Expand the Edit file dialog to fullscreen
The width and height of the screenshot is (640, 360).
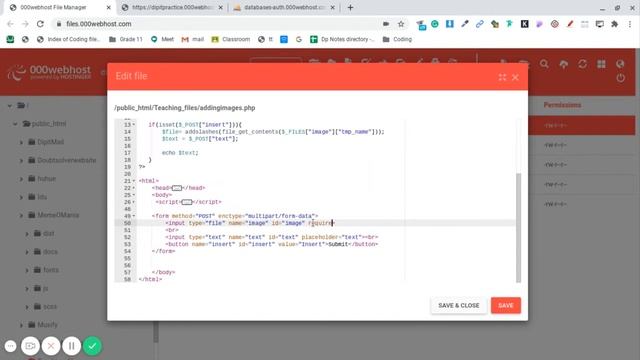pyautogui.click(x=502, y=77)
